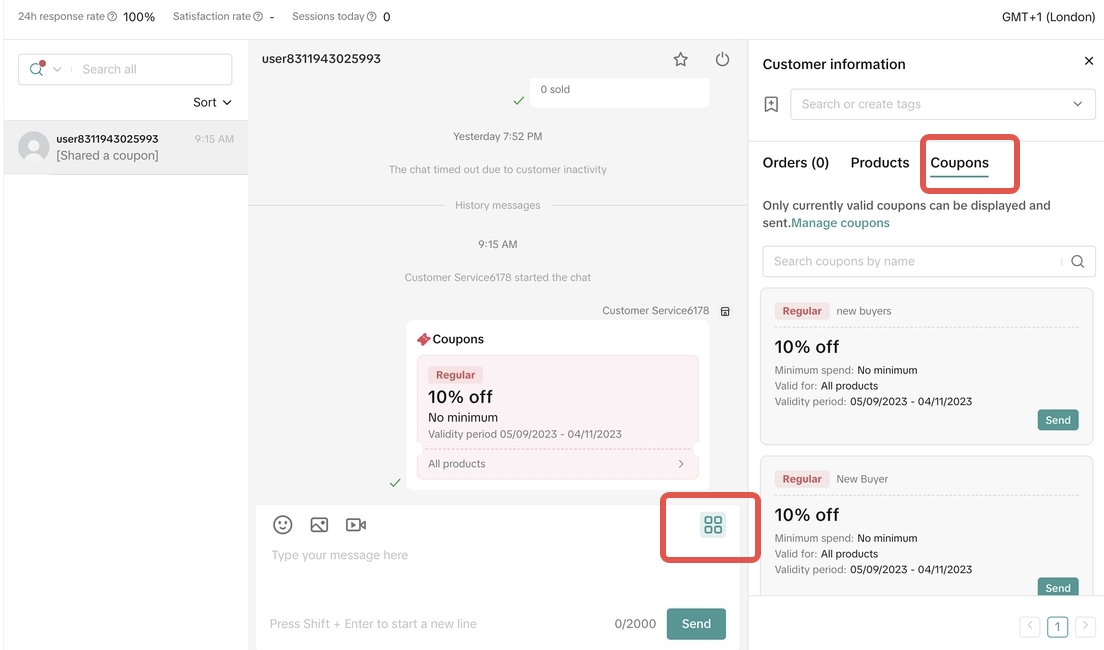Viewport: 1104px width, 650px height.
Task: Click the image attachment icon
Action: [319, 525]
